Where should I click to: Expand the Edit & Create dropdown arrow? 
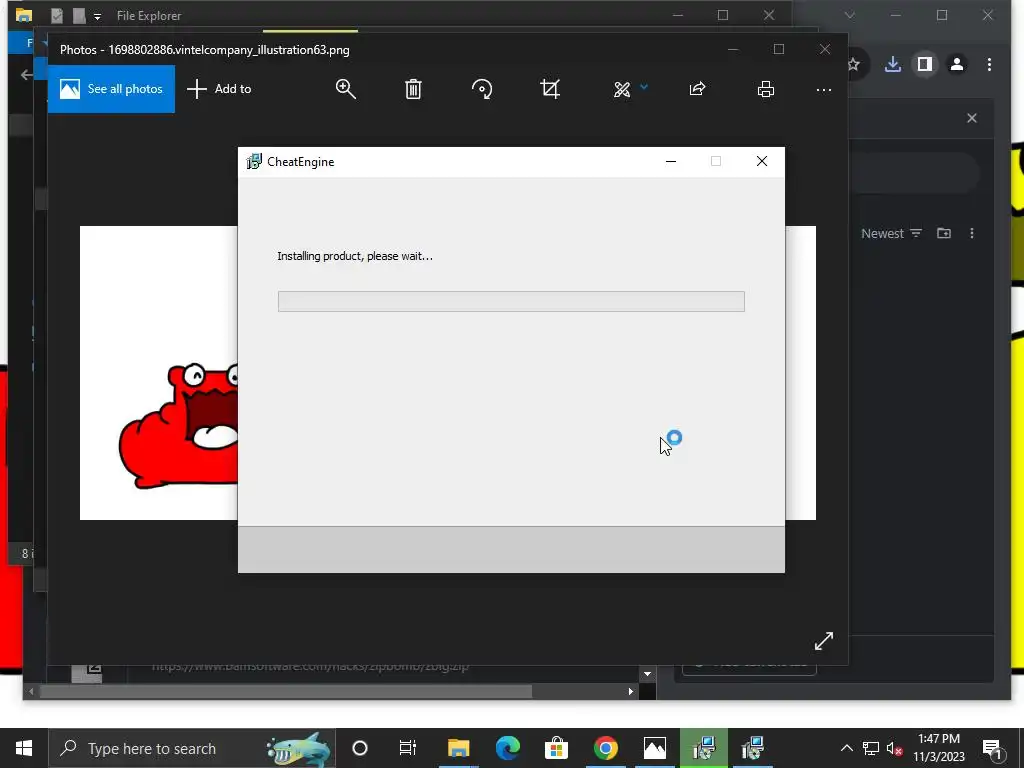coord(644,86)
